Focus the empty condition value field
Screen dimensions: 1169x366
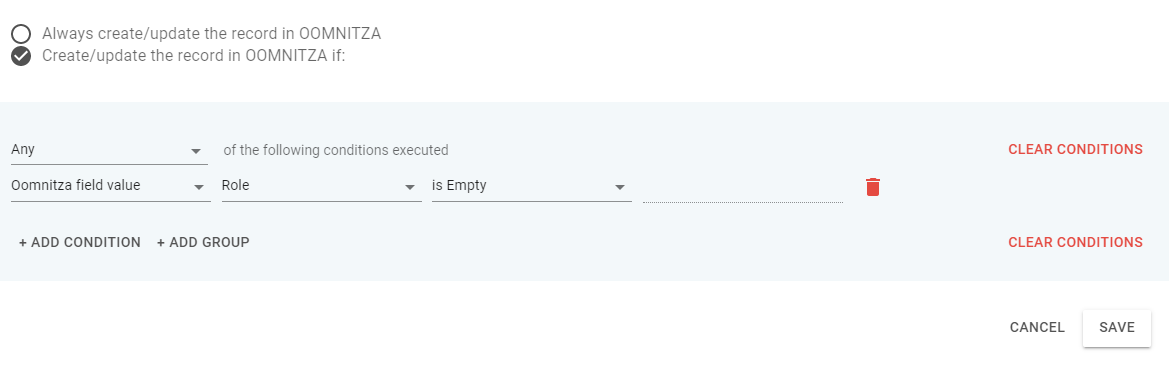click(x=743, y=188)
